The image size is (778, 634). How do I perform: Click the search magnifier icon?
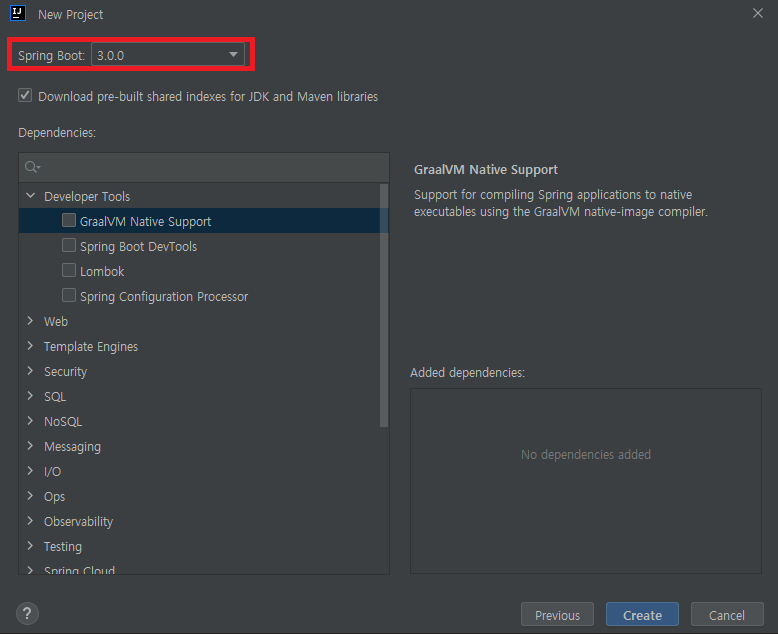click(32, 167)
